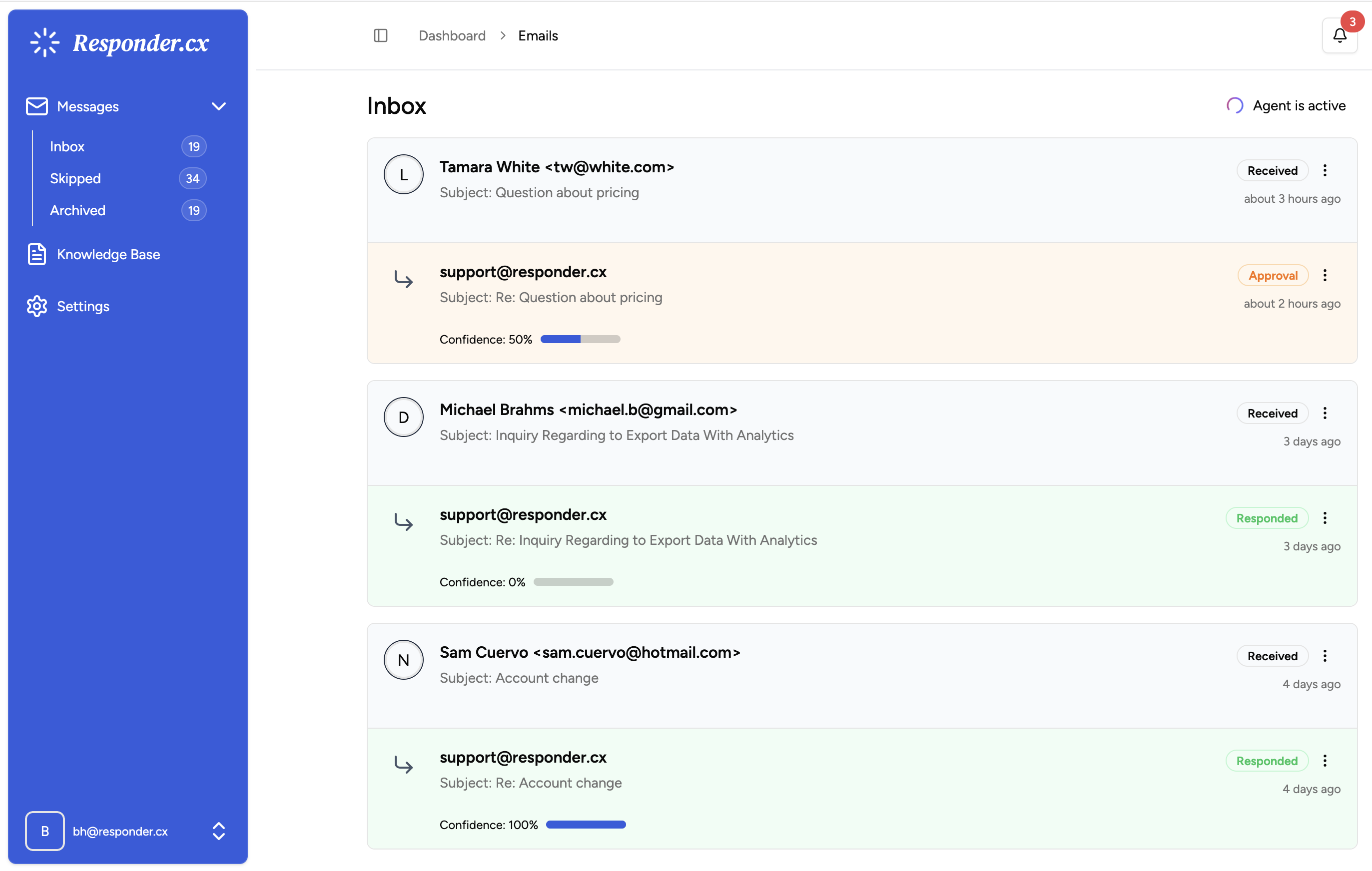Open options menu for Tamara White email
This screenshot has height=871, width=1372.
[1325, 170]
